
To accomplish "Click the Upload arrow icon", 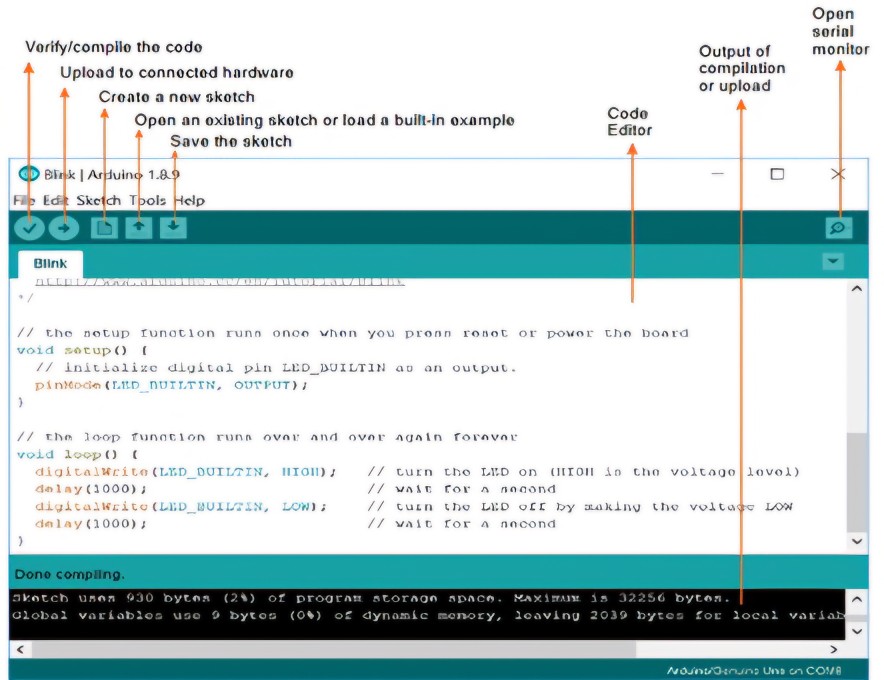I will point(63,228).
